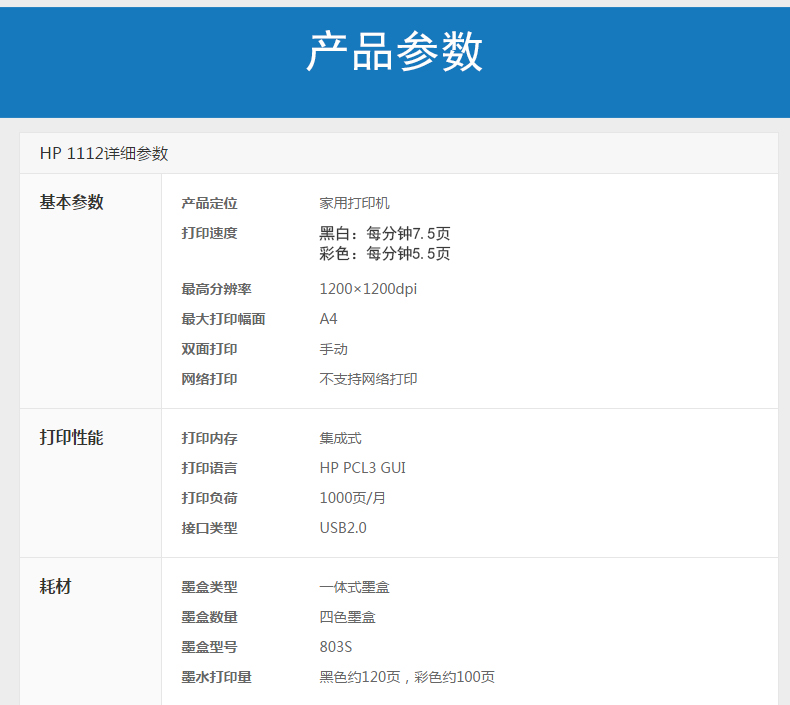Click the 双面打印 label

click(x=209, y=349)
